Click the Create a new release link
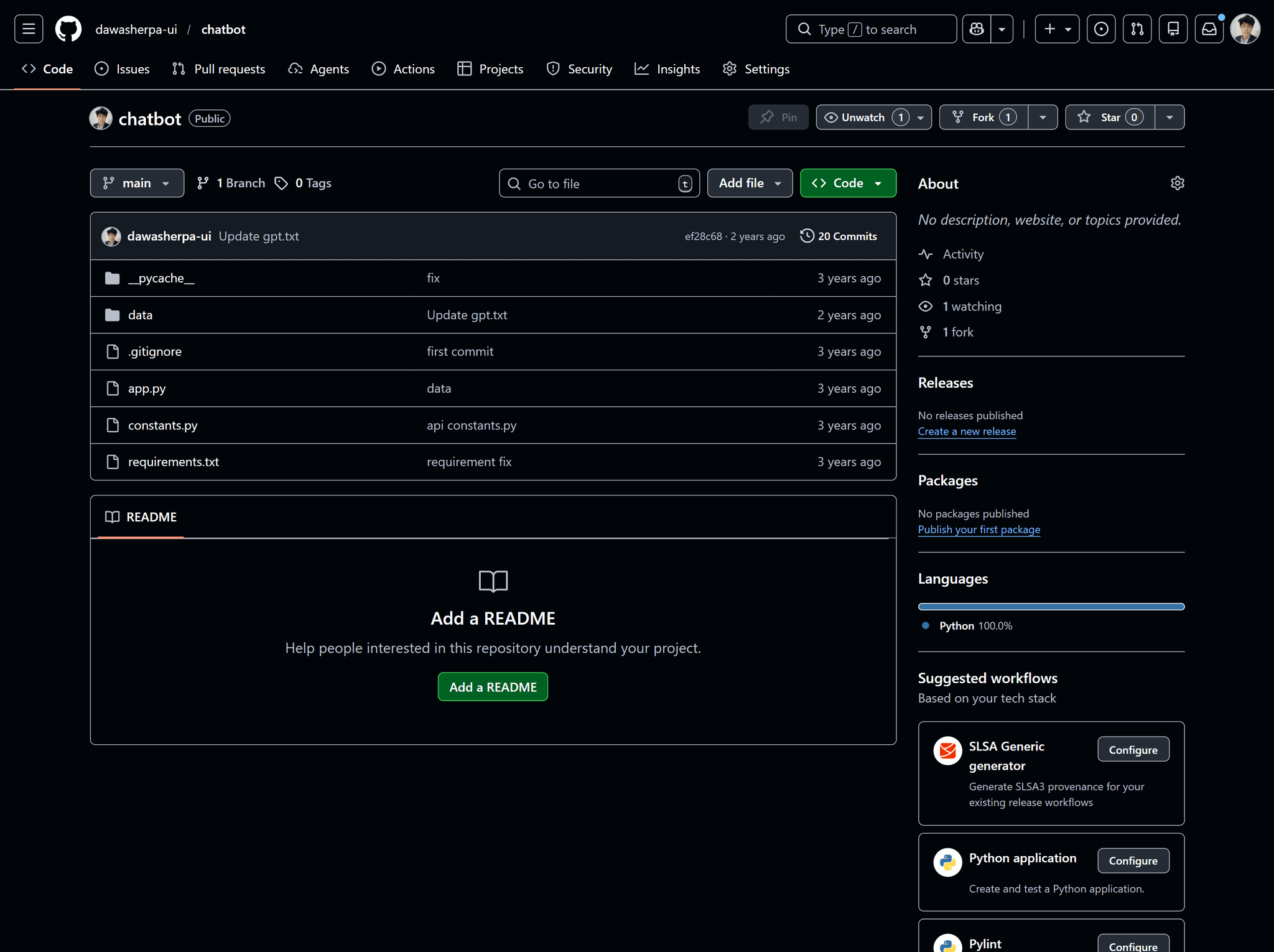Viewport: 1274px width, 952px height. tap(967, 431)
